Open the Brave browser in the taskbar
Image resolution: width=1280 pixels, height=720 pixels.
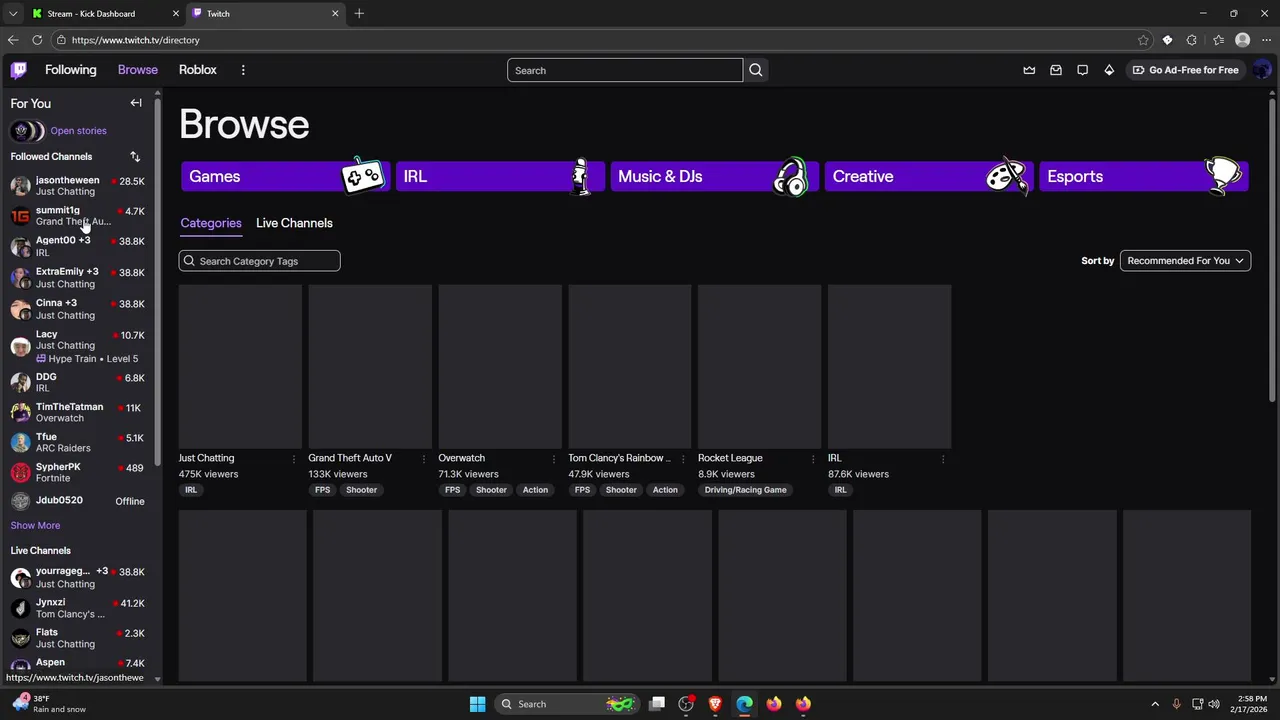tap(715, 704)
